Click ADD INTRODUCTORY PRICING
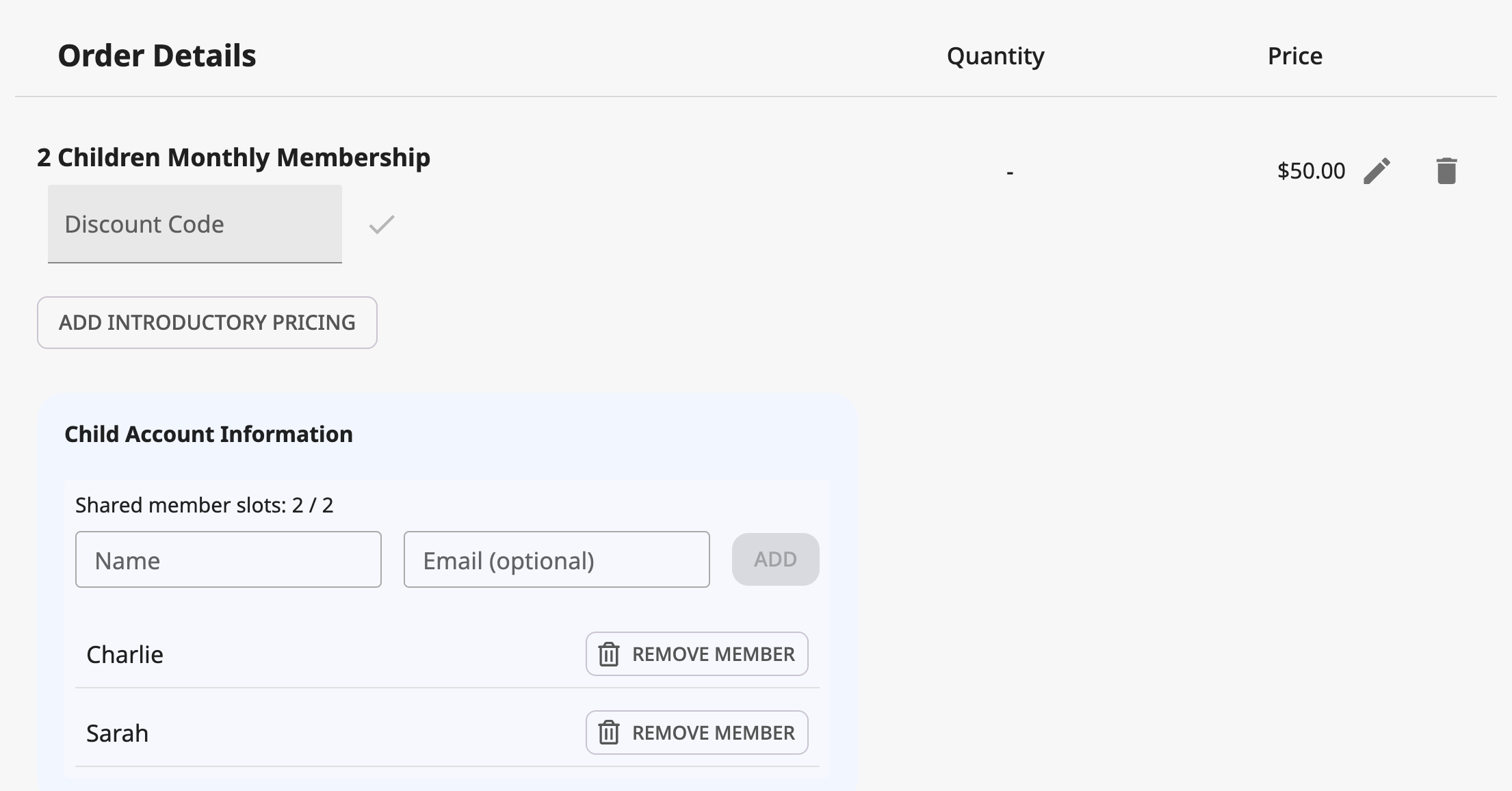Screen dimensions: 1512x791 (207, 322)
